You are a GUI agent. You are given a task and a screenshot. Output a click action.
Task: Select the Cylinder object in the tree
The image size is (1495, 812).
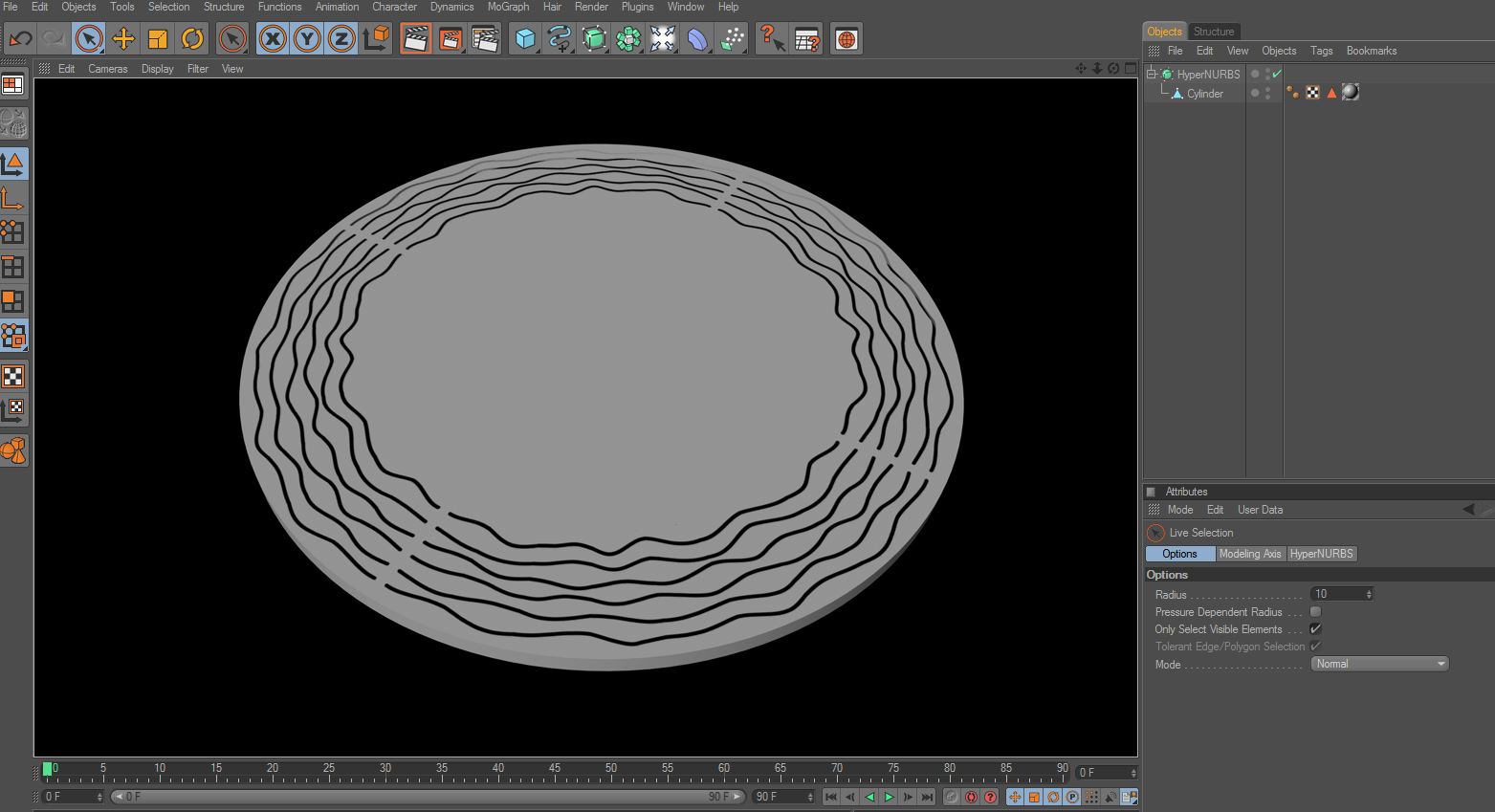point(1204,94)
